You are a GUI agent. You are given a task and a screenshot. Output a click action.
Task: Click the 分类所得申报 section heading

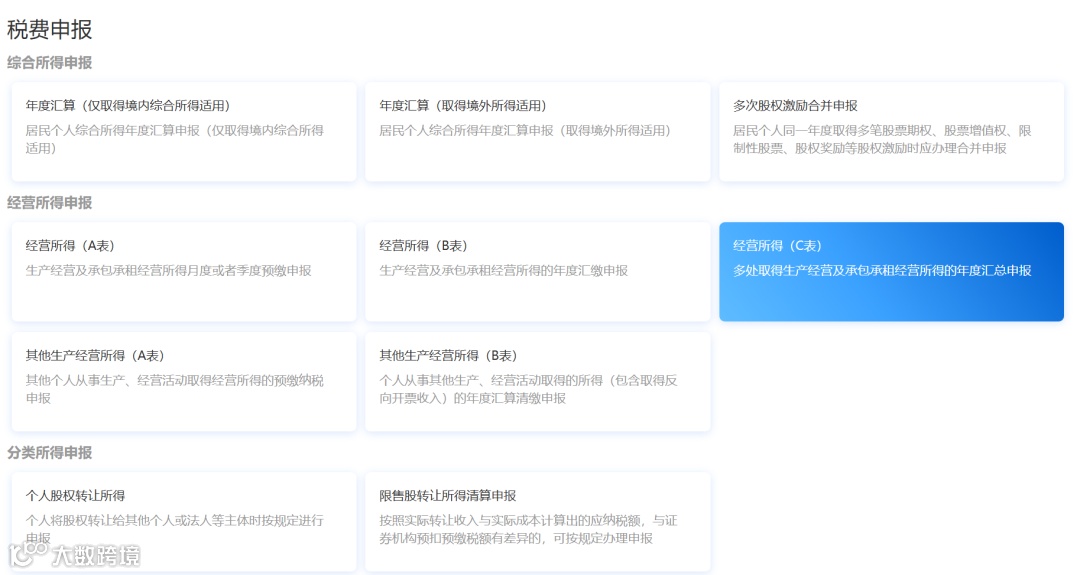[50, 452]
